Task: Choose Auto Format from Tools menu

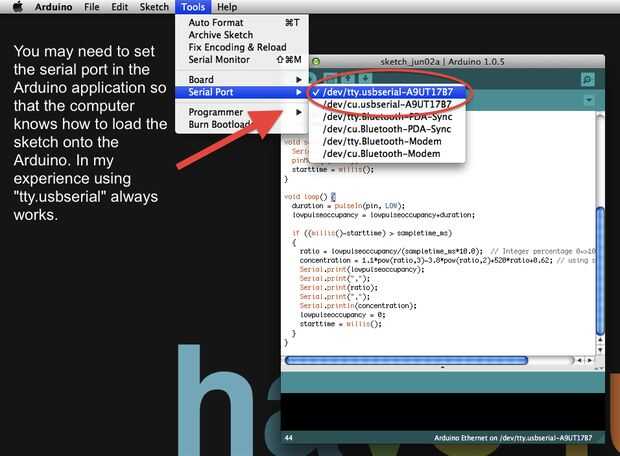Action: click(242, 23)
